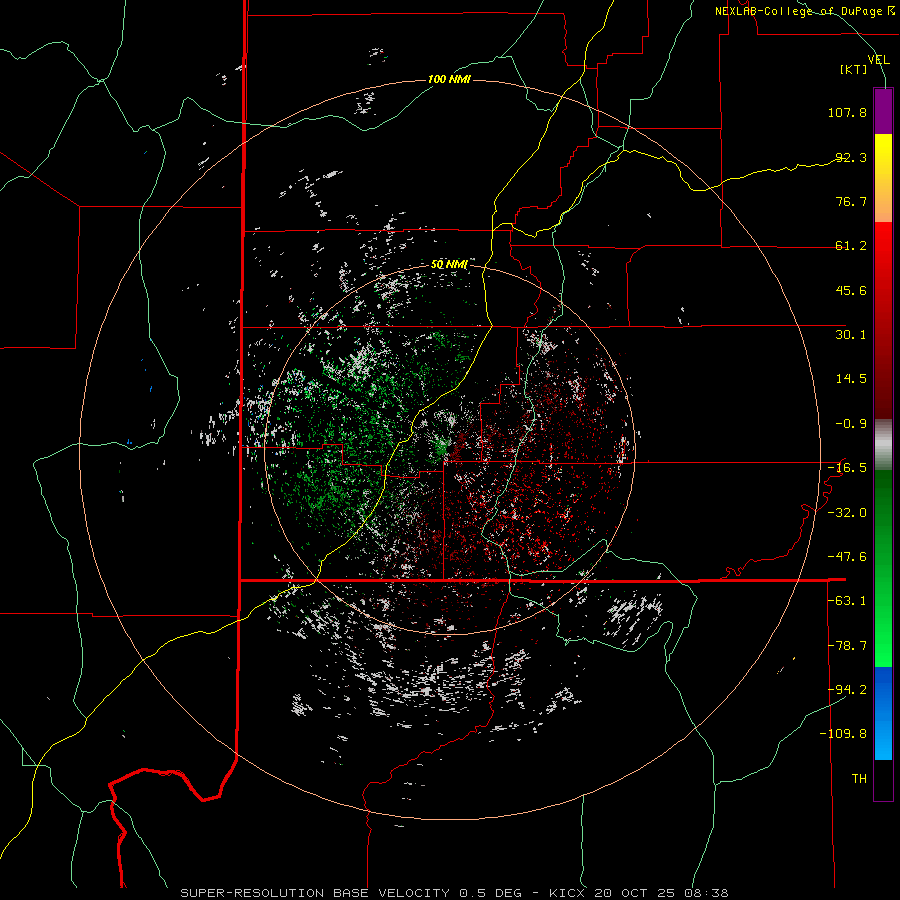900x900 pixels.
Task: Click the VEL legend title
Action: pyautogui.click(x=878, y=60)
